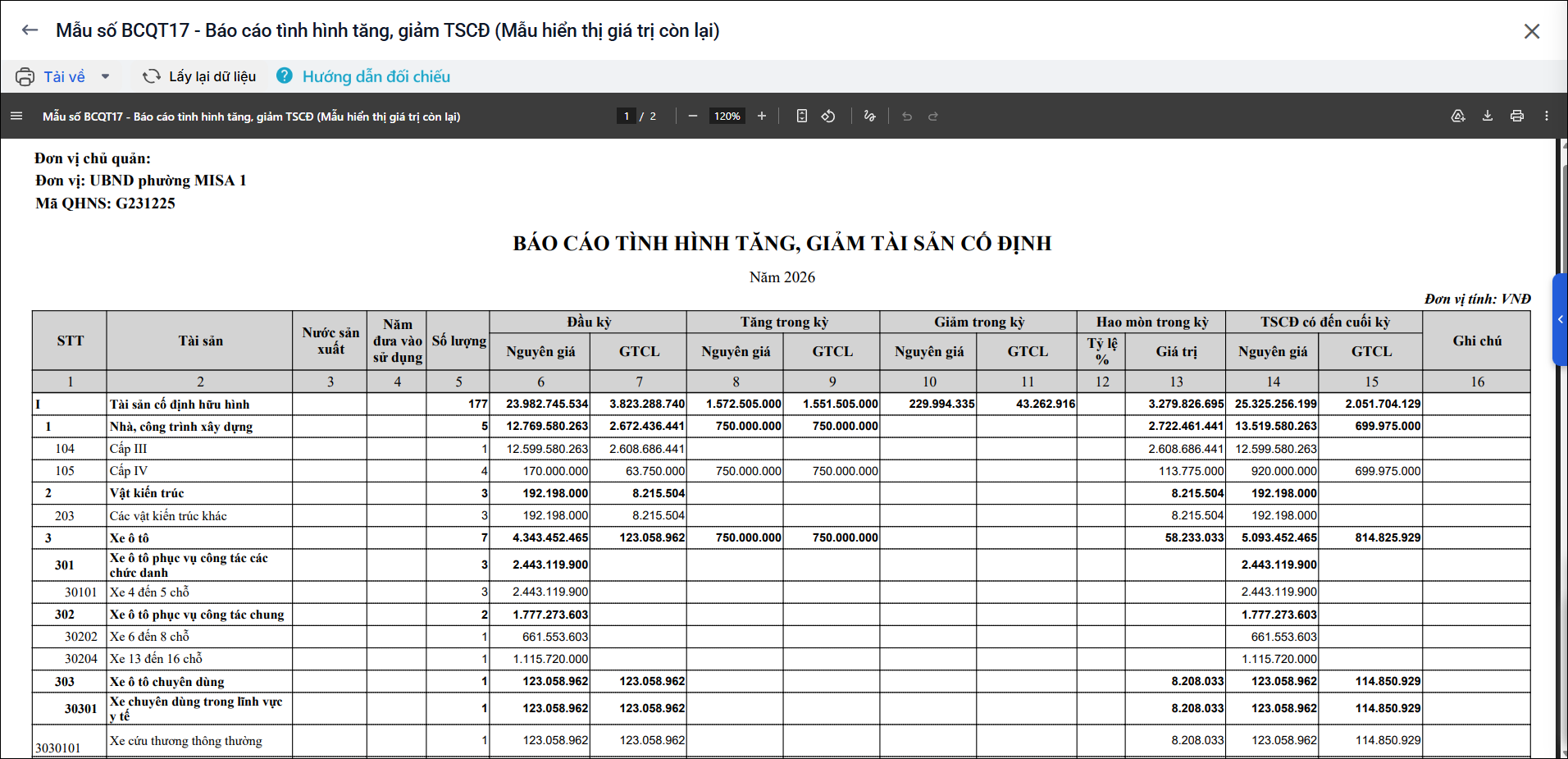Screen dimensions: 1568x759
Task: Click 'Xe ô tô chuyên dùng' row
Action: pyautogui.click(x=781, y=681)
